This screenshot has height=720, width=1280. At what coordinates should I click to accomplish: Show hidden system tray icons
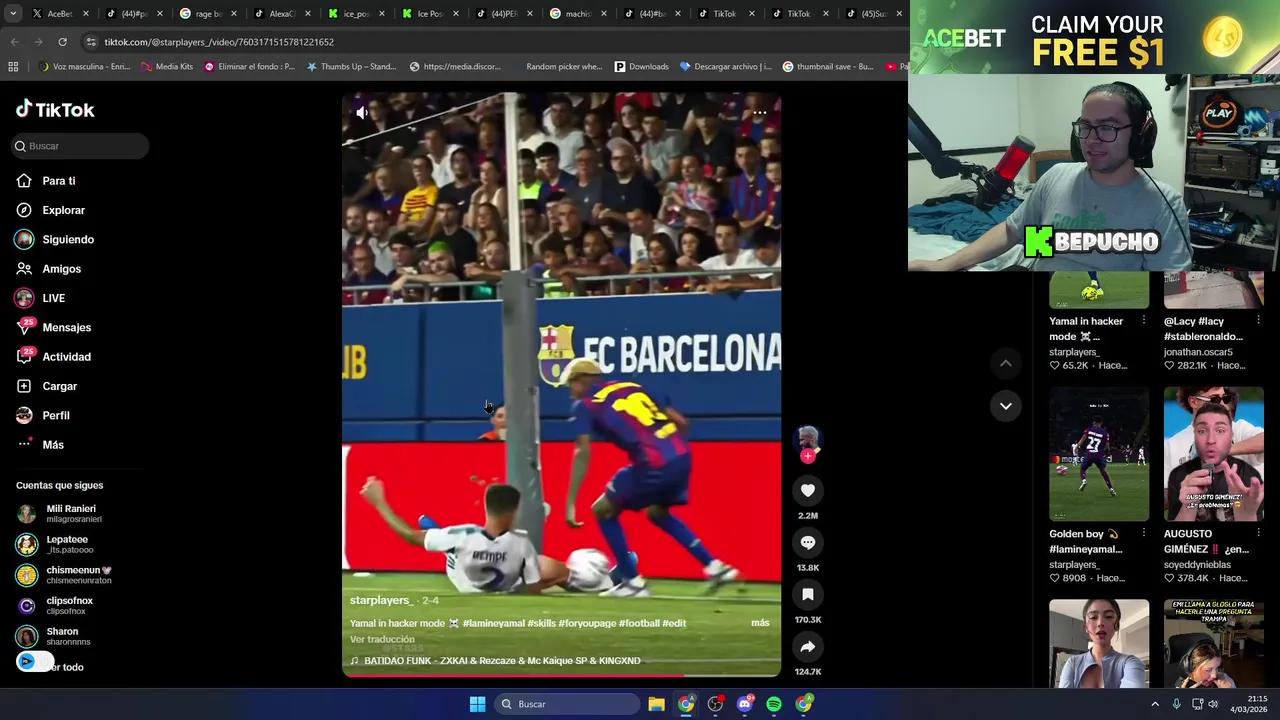coord(1155,704)
